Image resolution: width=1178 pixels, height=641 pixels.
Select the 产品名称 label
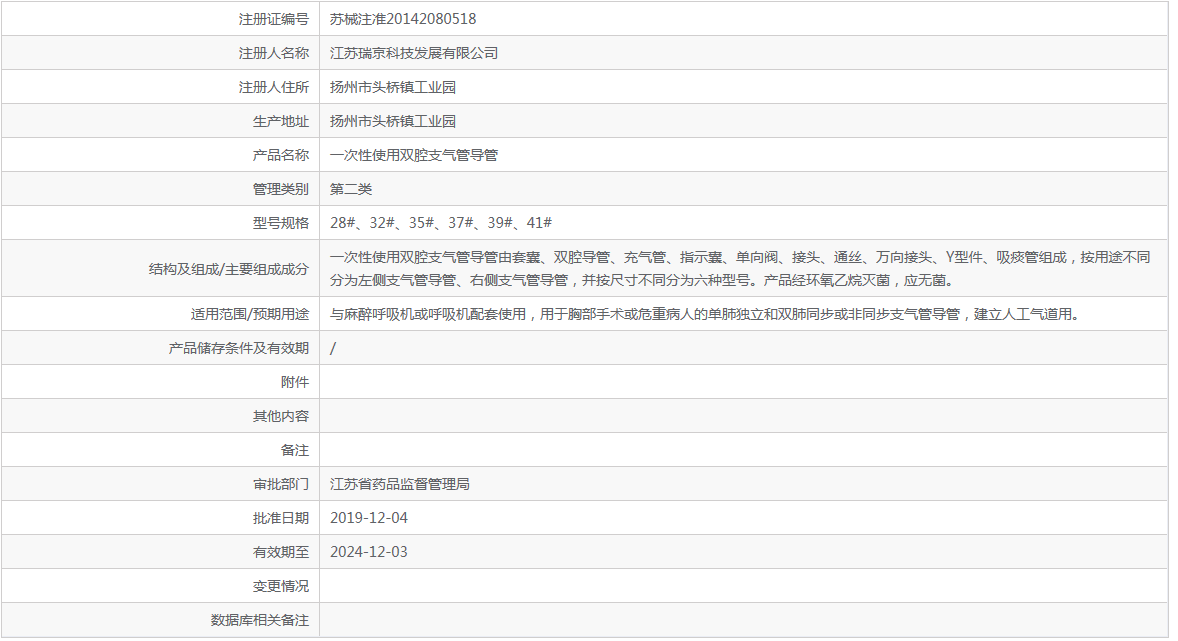[280, 155]
